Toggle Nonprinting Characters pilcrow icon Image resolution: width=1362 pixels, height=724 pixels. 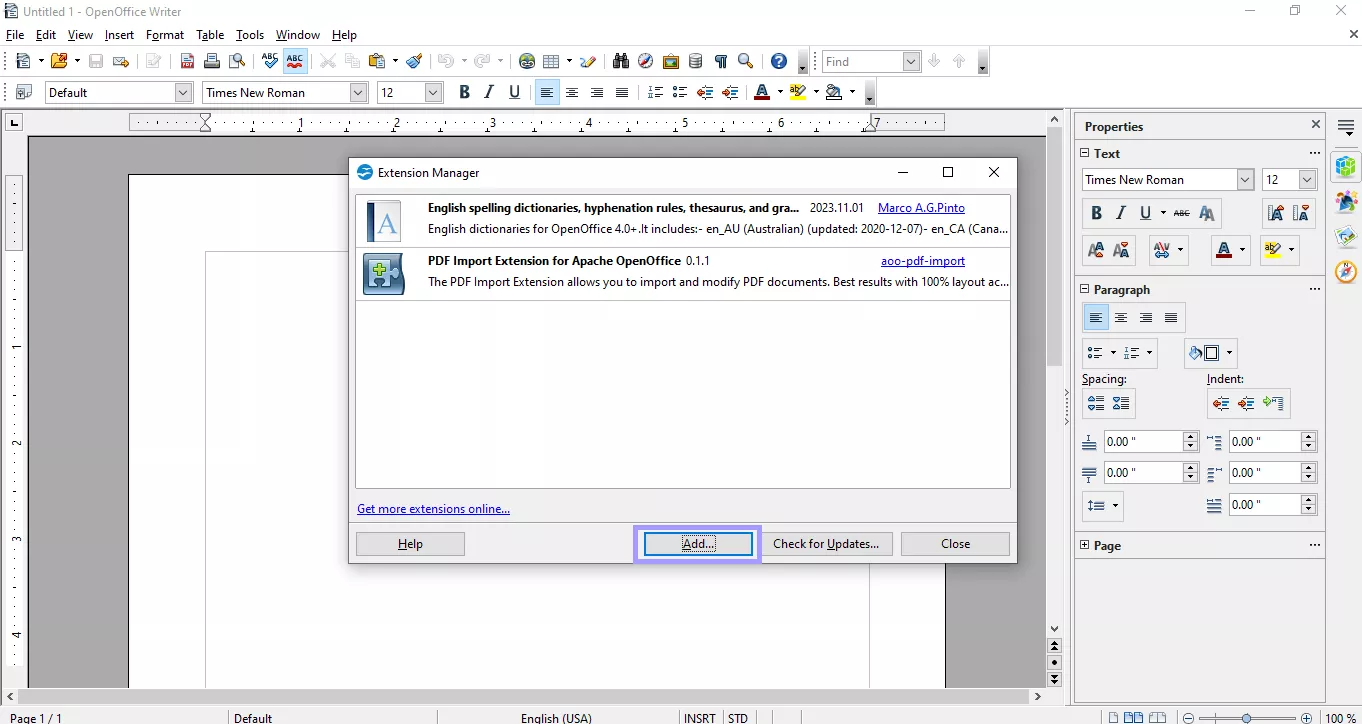721,61
